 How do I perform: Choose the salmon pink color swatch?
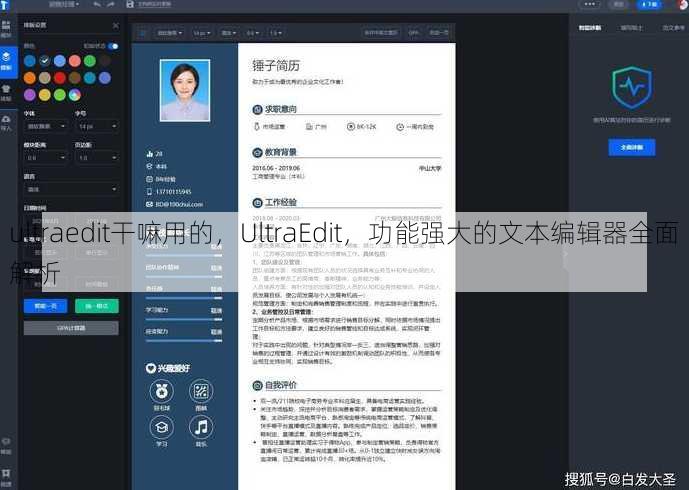[x=75, y=61]
